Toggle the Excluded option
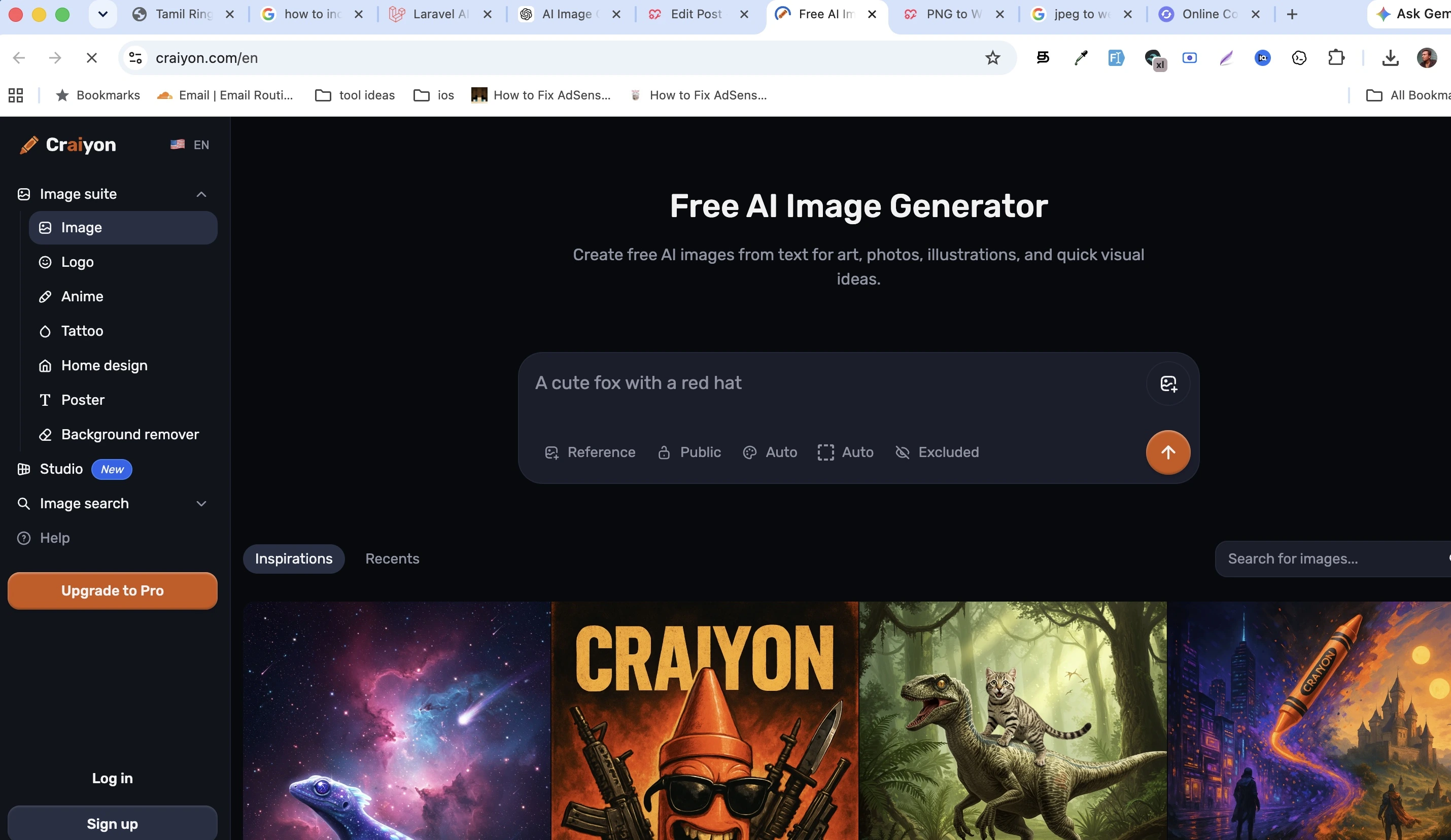 [x=938, y=452]
